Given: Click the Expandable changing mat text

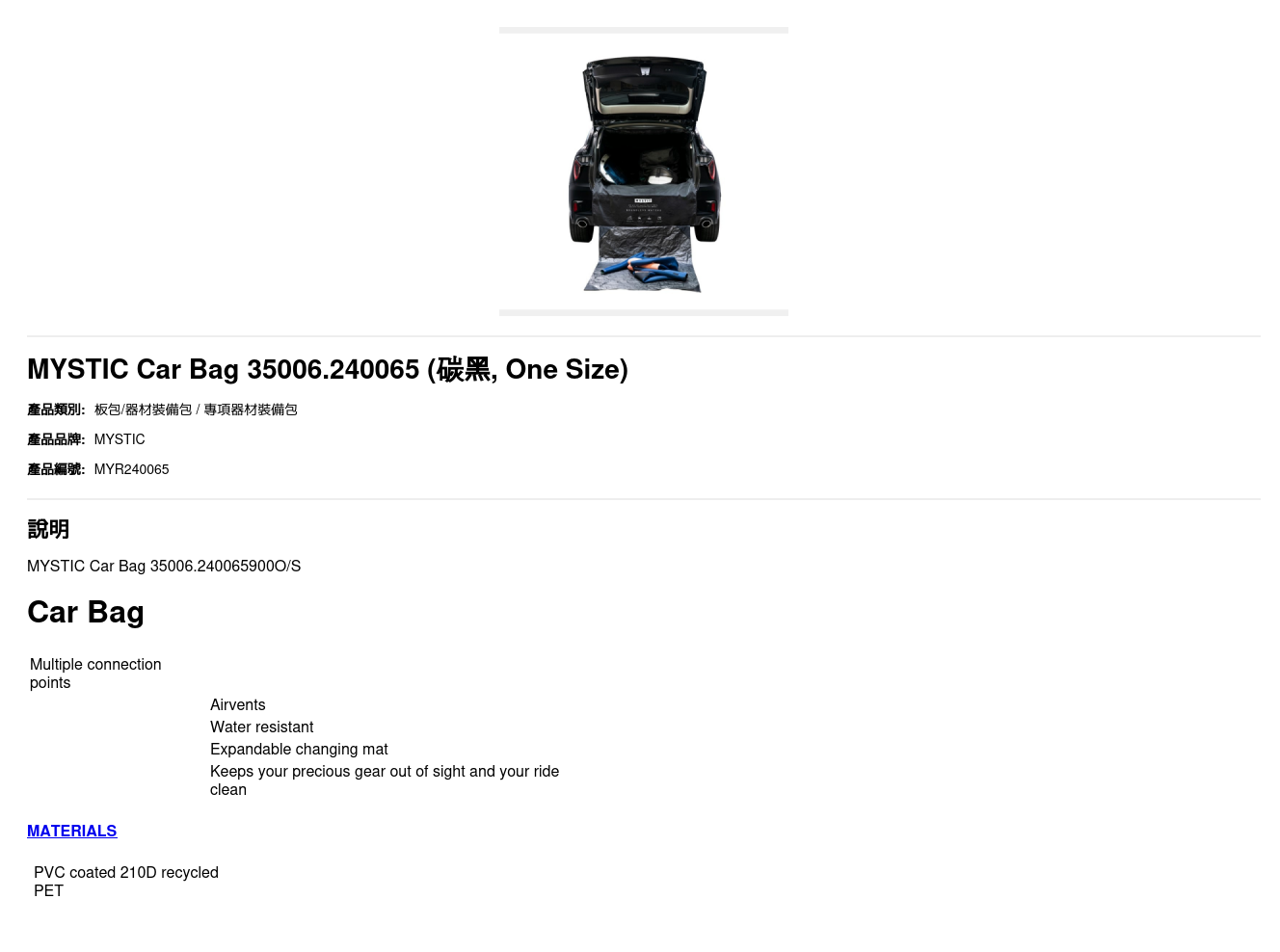Looking at the screenshot, I should point(299,749).
